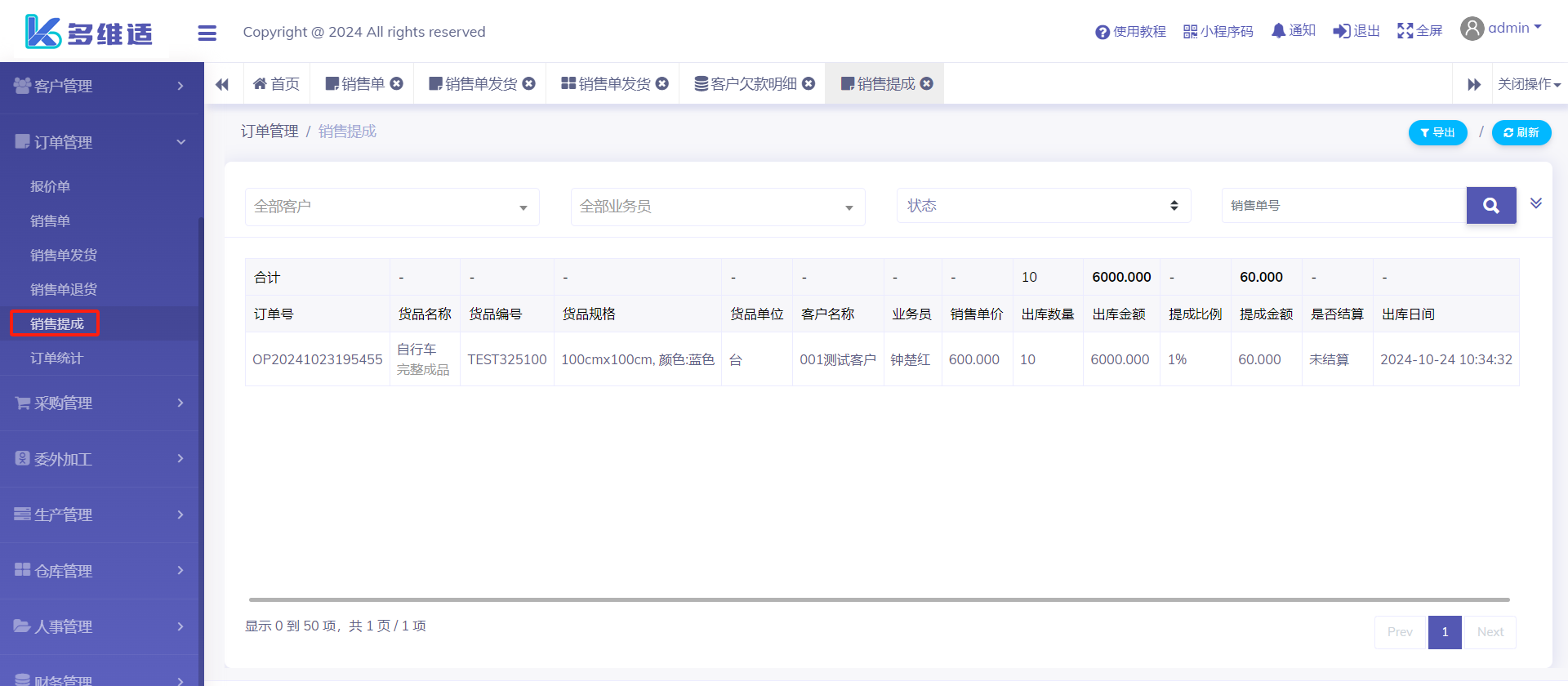Image resolution: width=1568 pixels, height=686 pixels.
Task: Expand more filters with double chevron
Action: click(1535, 203)
